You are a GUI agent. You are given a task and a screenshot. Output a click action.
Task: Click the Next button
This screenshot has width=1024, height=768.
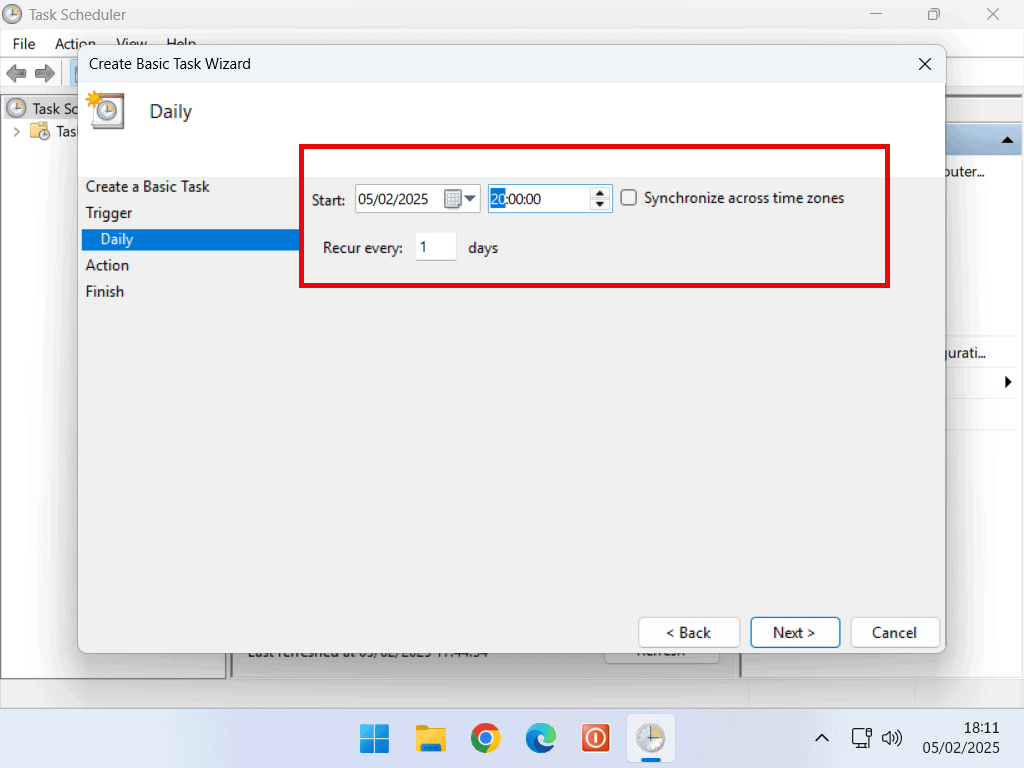pos(794,632)
